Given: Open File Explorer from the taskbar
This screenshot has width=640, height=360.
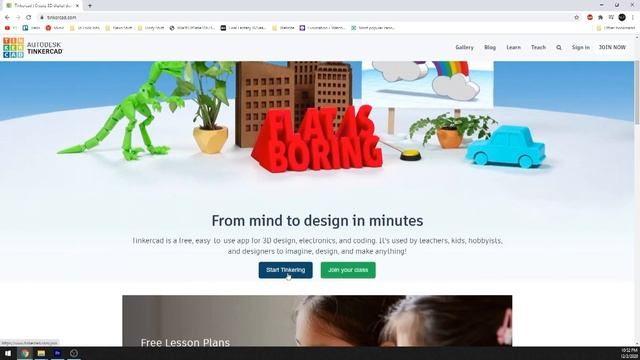Looking at the screenshot, I should pos(41,353).
